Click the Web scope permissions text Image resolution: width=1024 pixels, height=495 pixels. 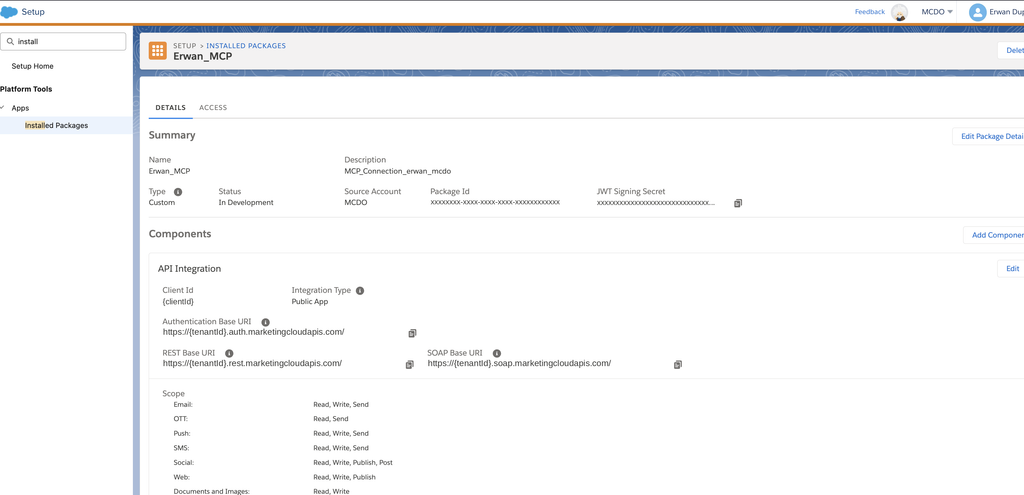(344, 477)
